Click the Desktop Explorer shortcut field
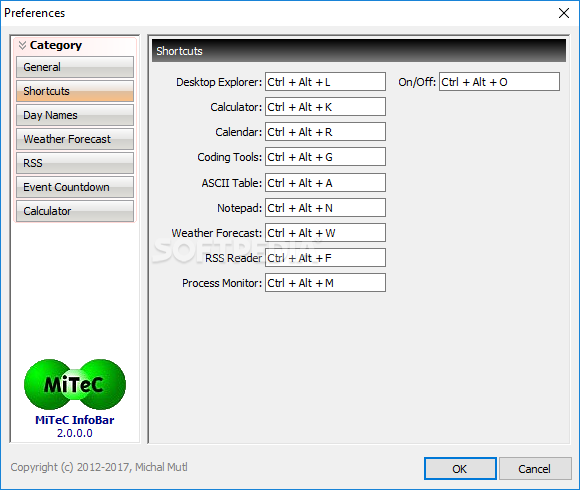Image resolution: width=580 pixels, height=490 pixels. (325, 82)
